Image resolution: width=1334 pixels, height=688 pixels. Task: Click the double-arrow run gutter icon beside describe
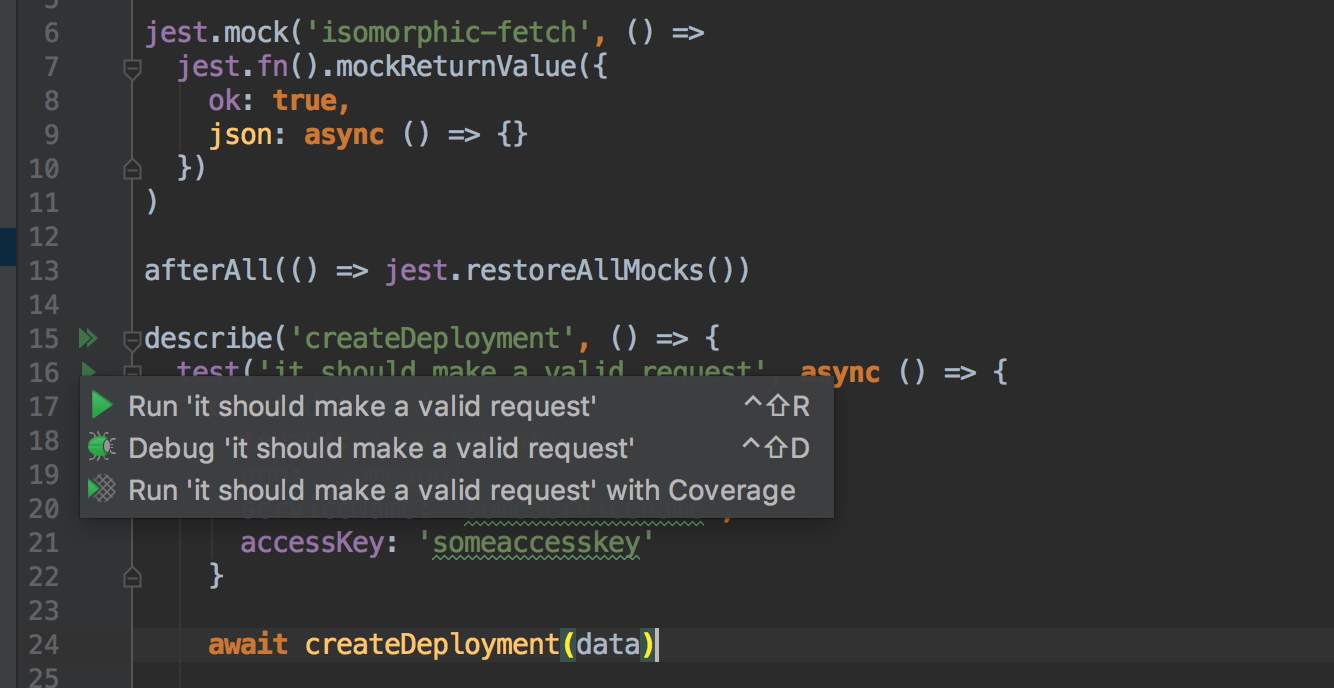click(x=88, y=339)
